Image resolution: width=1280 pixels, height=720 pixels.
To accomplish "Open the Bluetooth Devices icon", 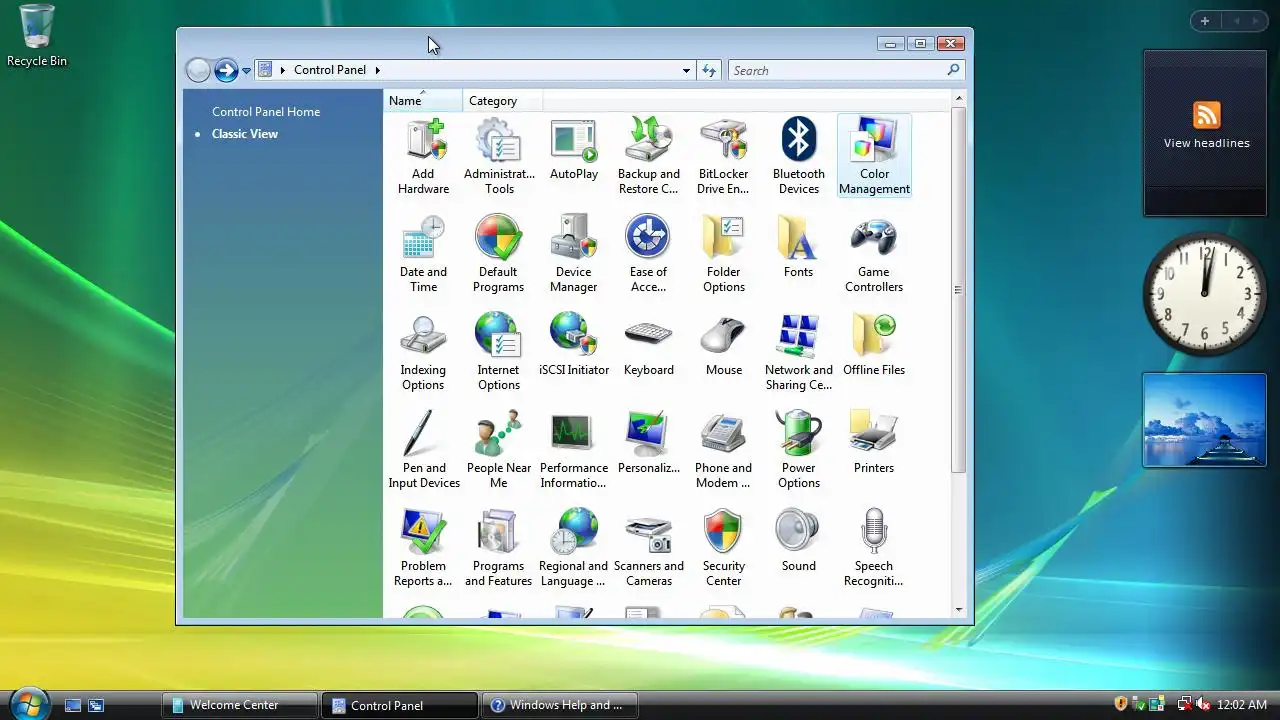I will [x=798, y=156].
